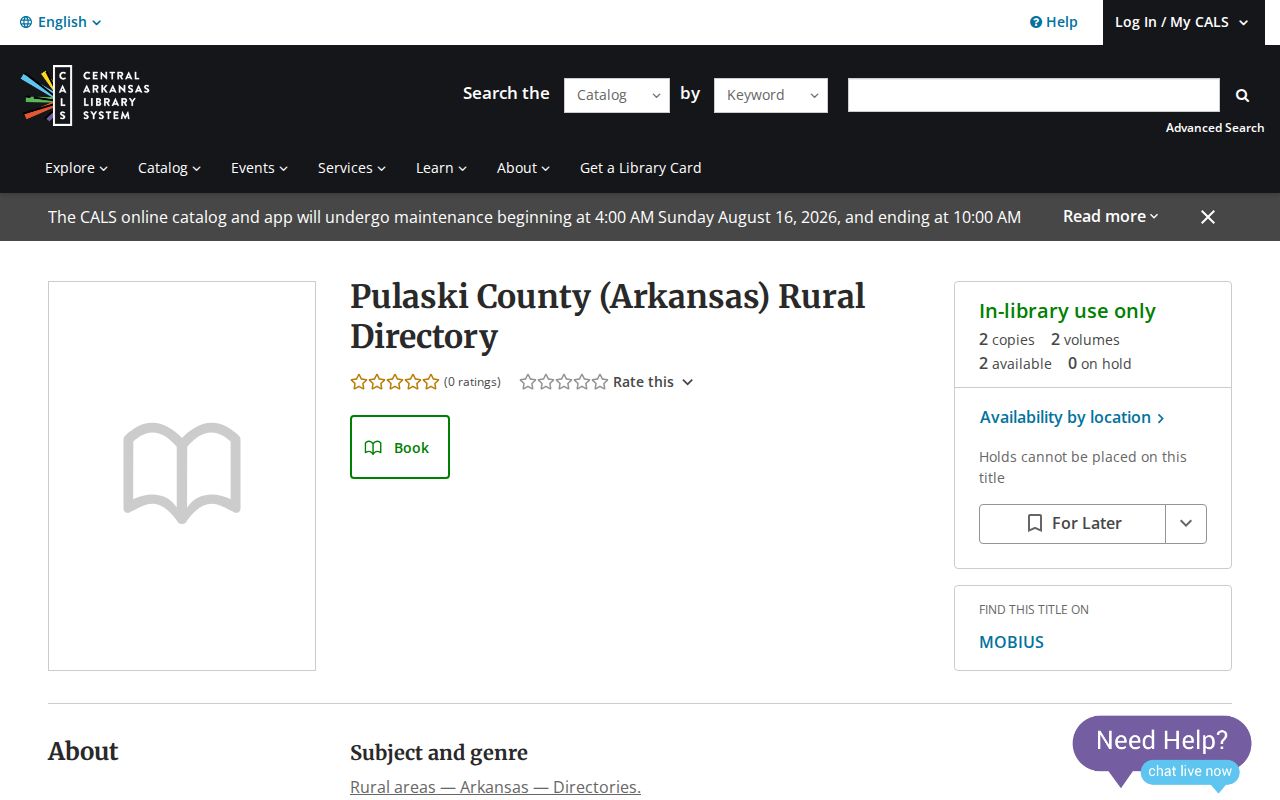
Task: Open the Need Help chat live bubble
Action: (x=1162, y=752)
